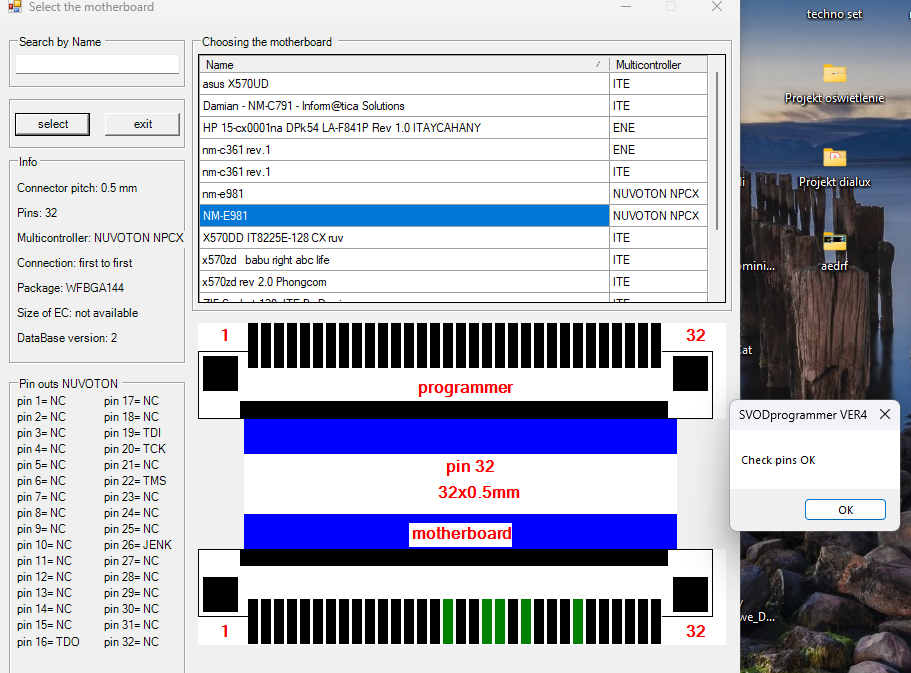The width and height of the screenshot is (911, 673).
Task: Open the aedrf desktop folder icon
Action: (834, 242)
